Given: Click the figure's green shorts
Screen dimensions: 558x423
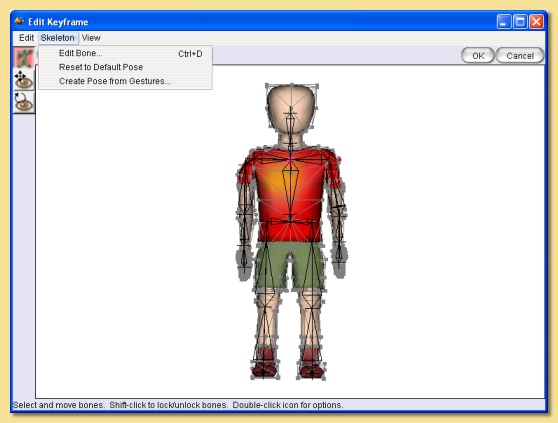Looking at the screenshot, I should (x=290, y=266).
